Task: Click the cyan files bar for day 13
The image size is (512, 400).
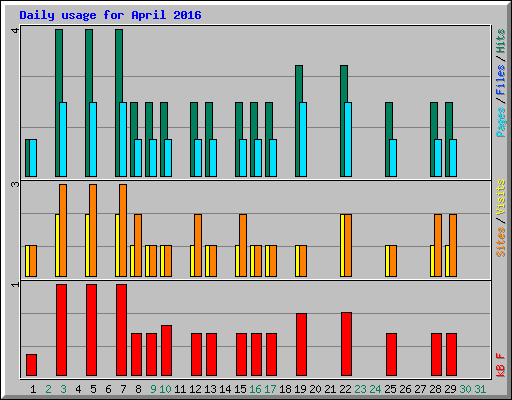Action: coord(213,158)
